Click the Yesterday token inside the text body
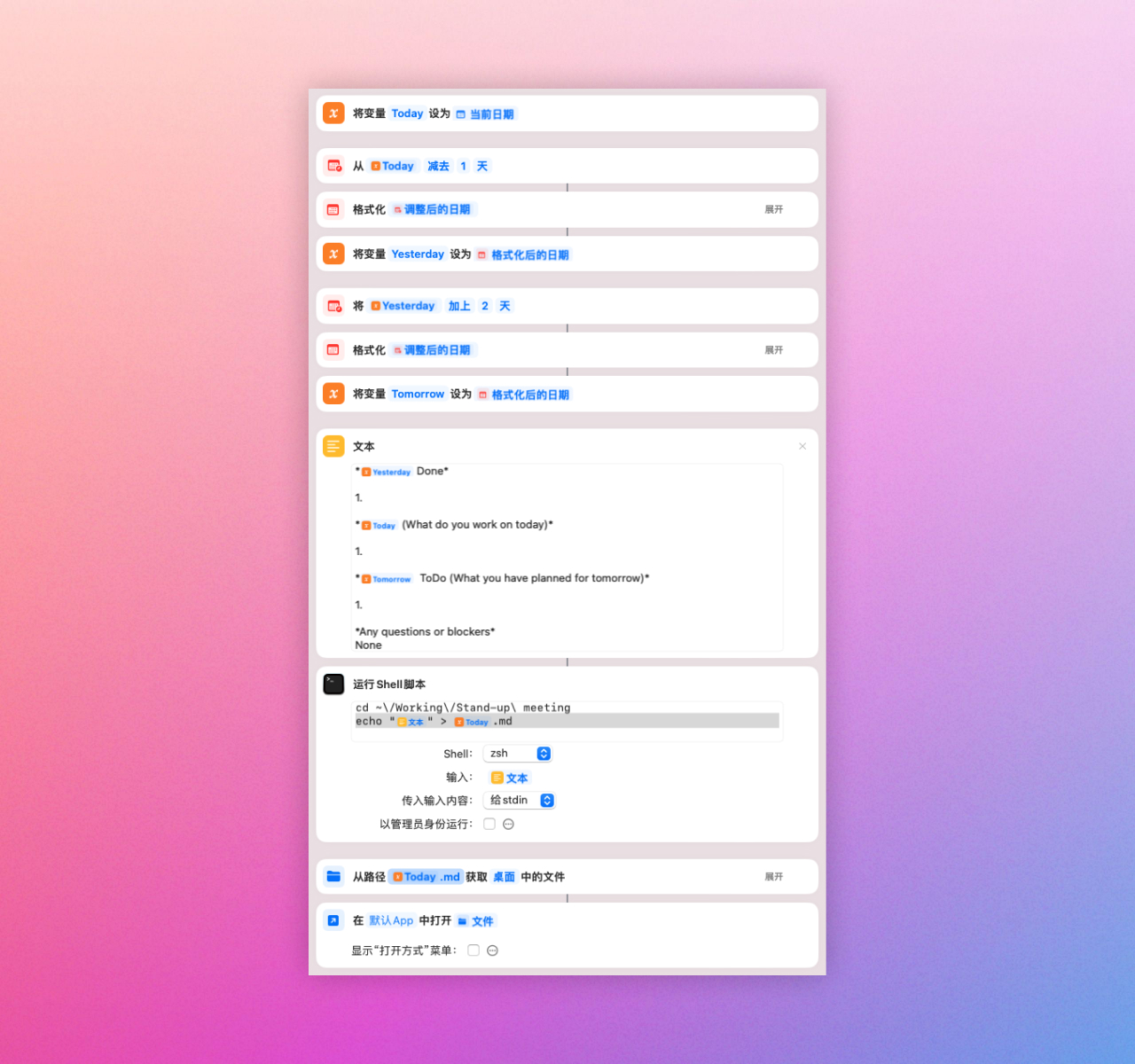This screenshot has width=1135, height=1064. (x=387, y=472)
